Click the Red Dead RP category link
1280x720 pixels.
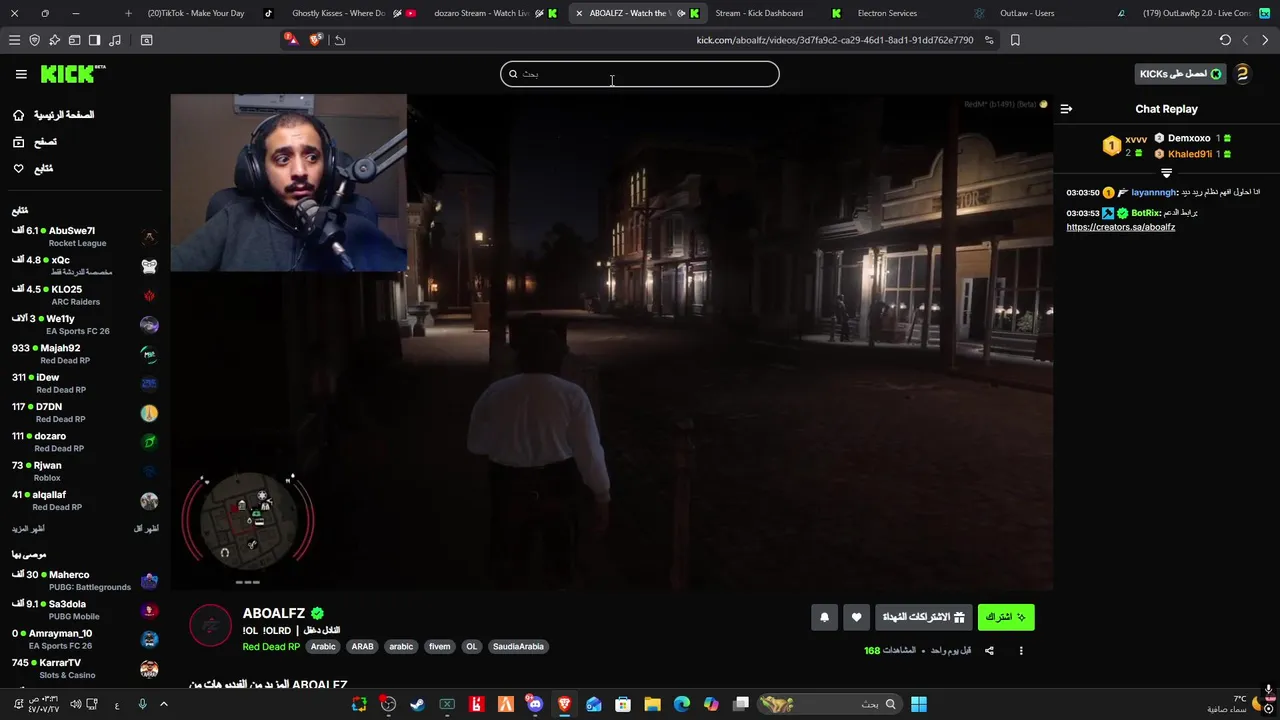(271, 647)
